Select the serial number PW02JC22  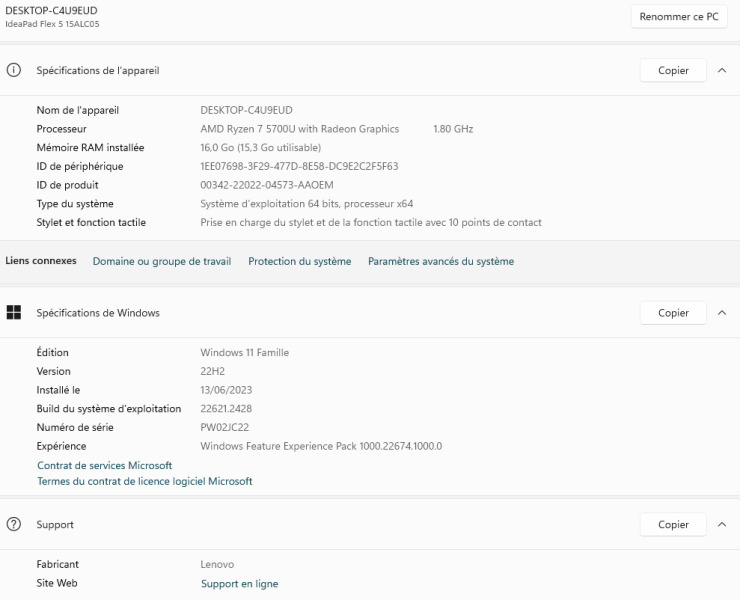225,427
